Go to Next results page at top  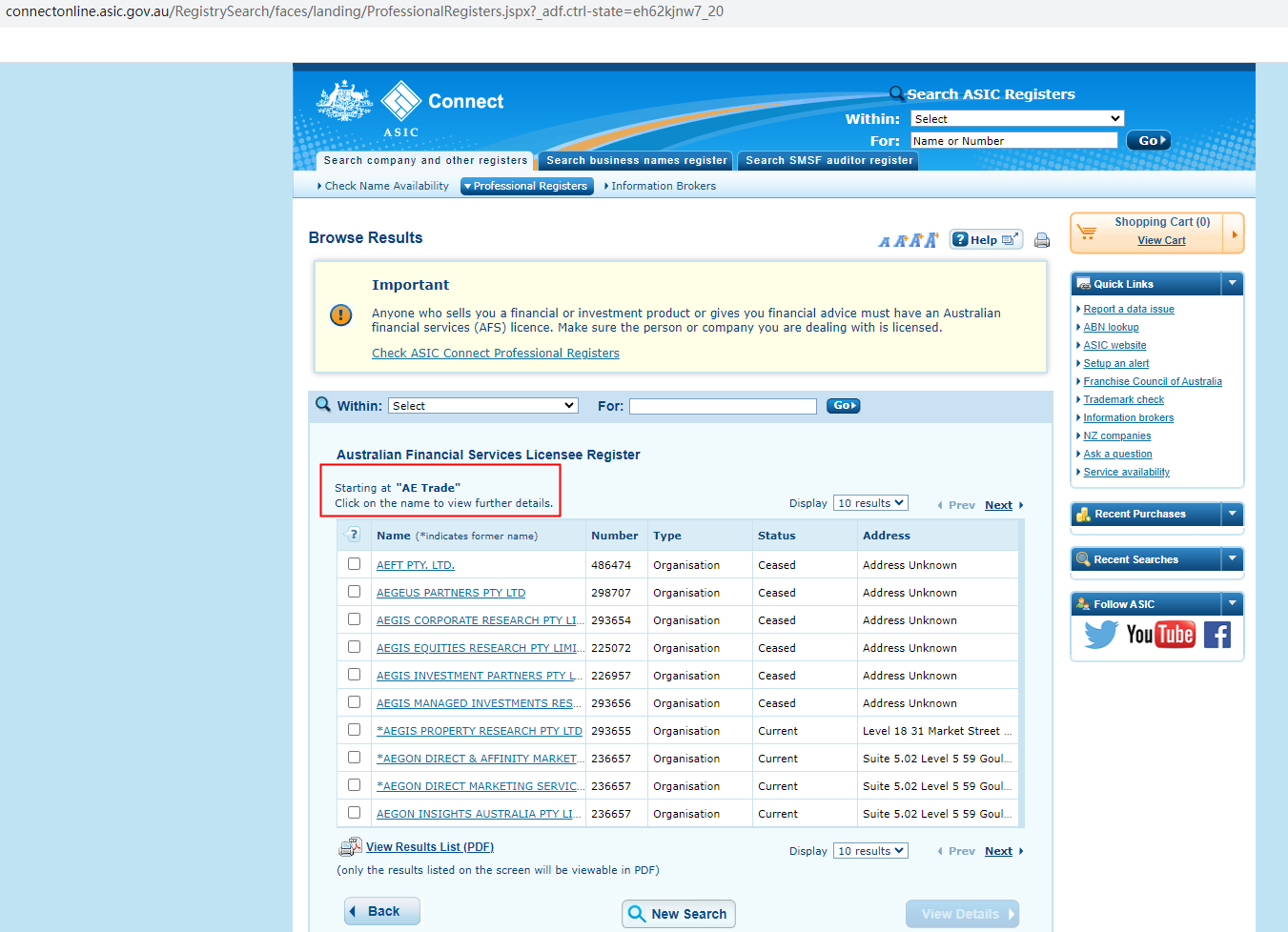pos(998,505)
